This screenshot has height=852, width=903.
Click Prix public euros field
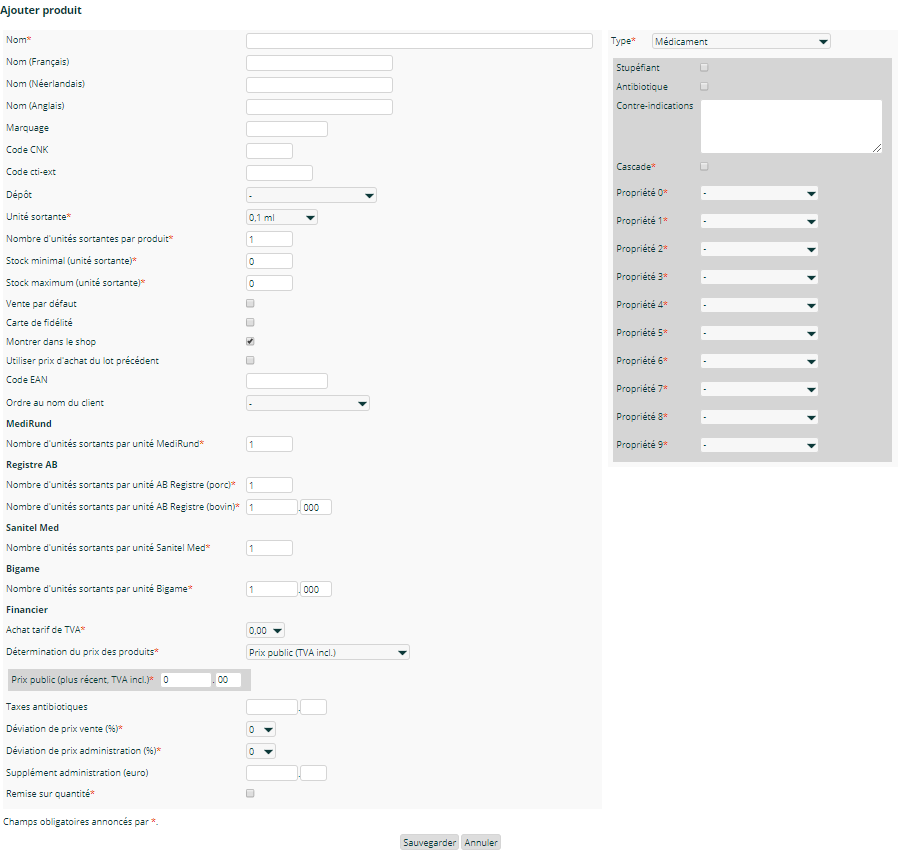[x=186, y=680]
